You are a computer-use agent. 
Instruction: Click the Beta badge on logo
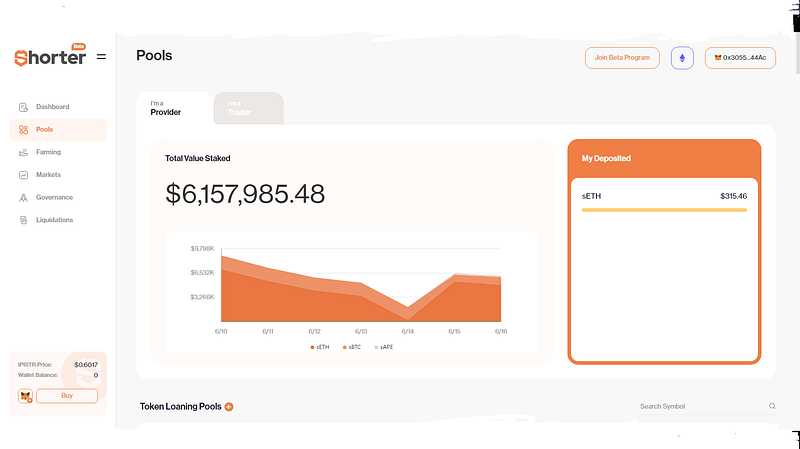tap(79, 46)
